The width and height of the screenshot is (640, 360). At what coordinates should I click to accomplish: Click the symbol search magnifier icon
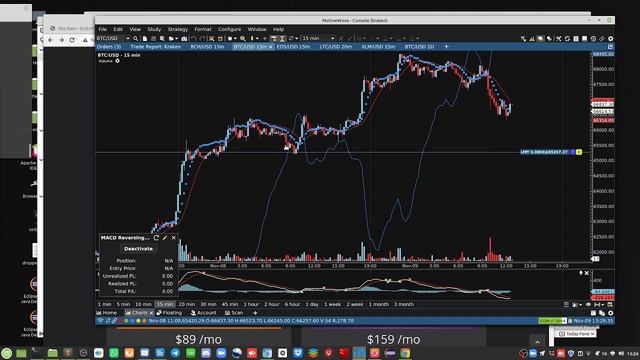pyautogui.click(x=136, y=38)
